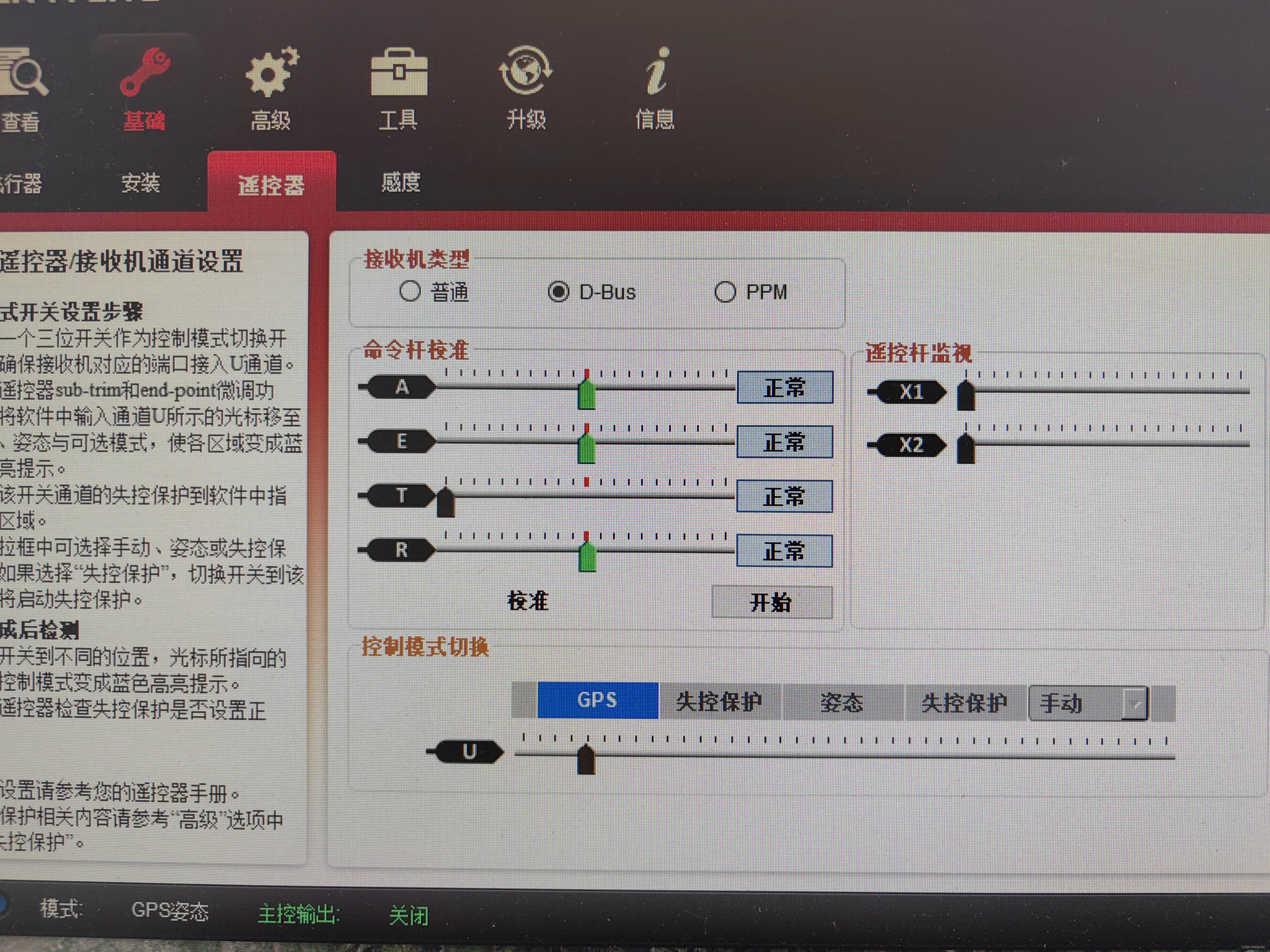Click the U channel slider thumb

pyautogui.click(x=586, y=760)
